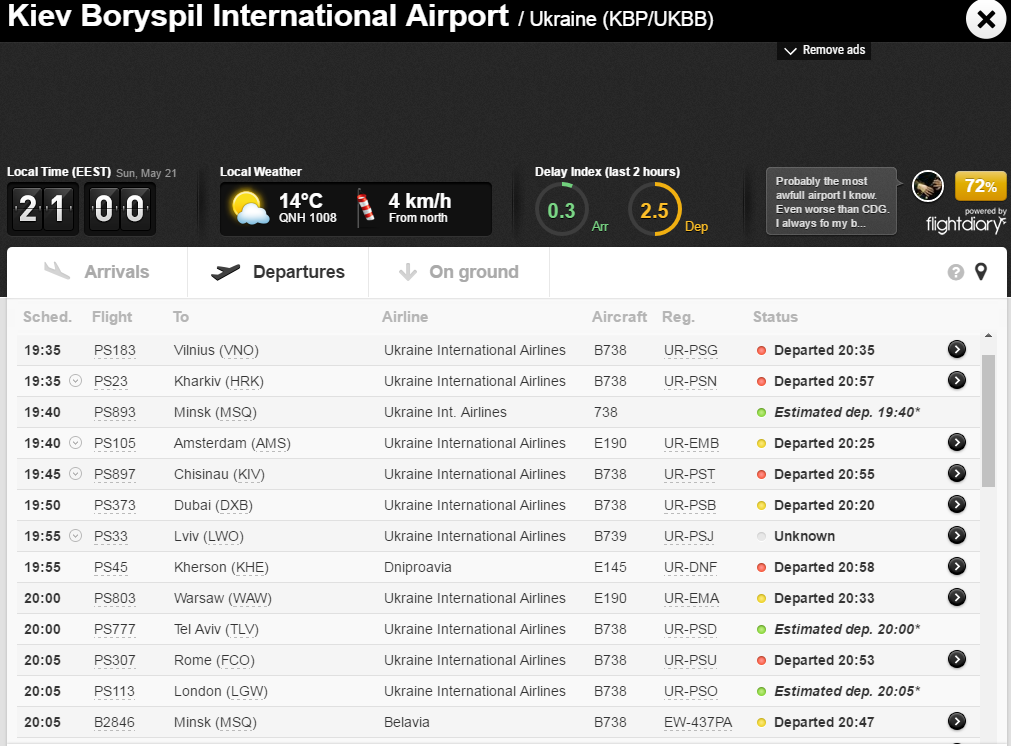1011x746 pixels.
Task: Expand the Remove ads dropdown
Action: (x=824, y=50)
